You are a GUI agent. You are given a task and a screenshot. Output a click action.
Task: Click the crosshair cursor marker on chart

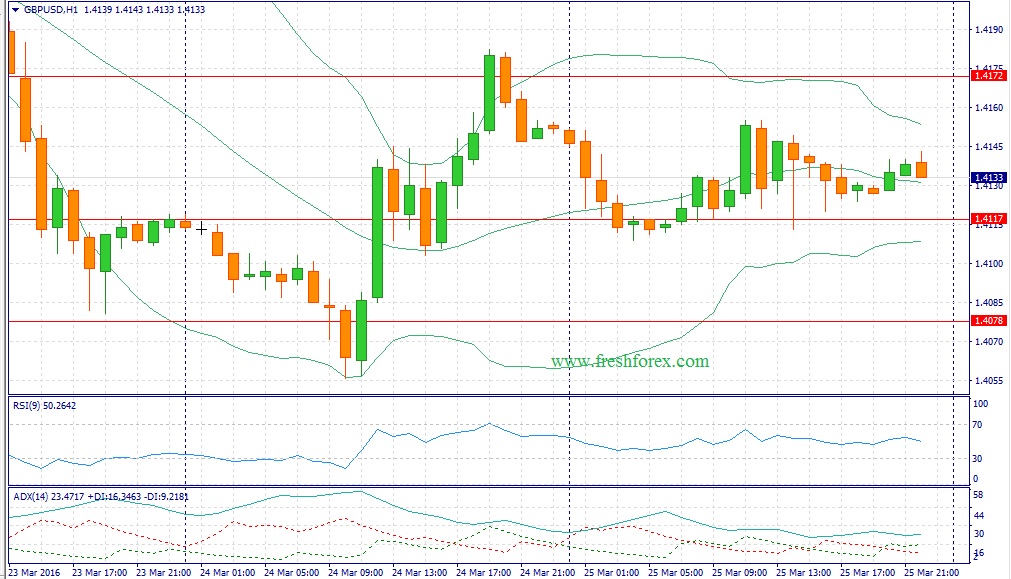(x=201, y=229)
